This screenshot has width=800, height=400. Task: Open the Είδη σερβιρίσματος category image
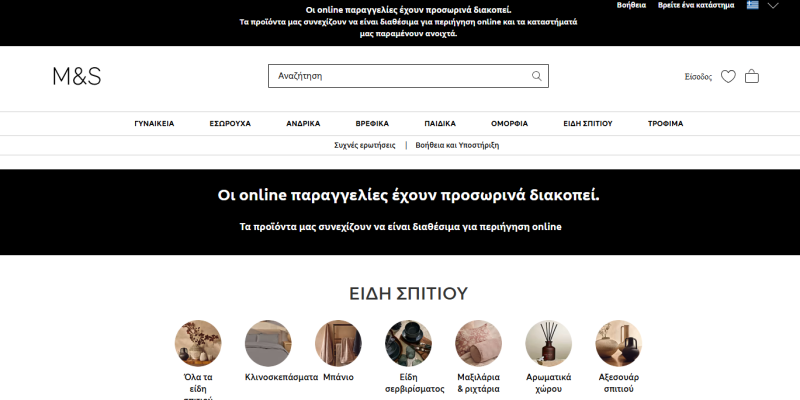408,343
